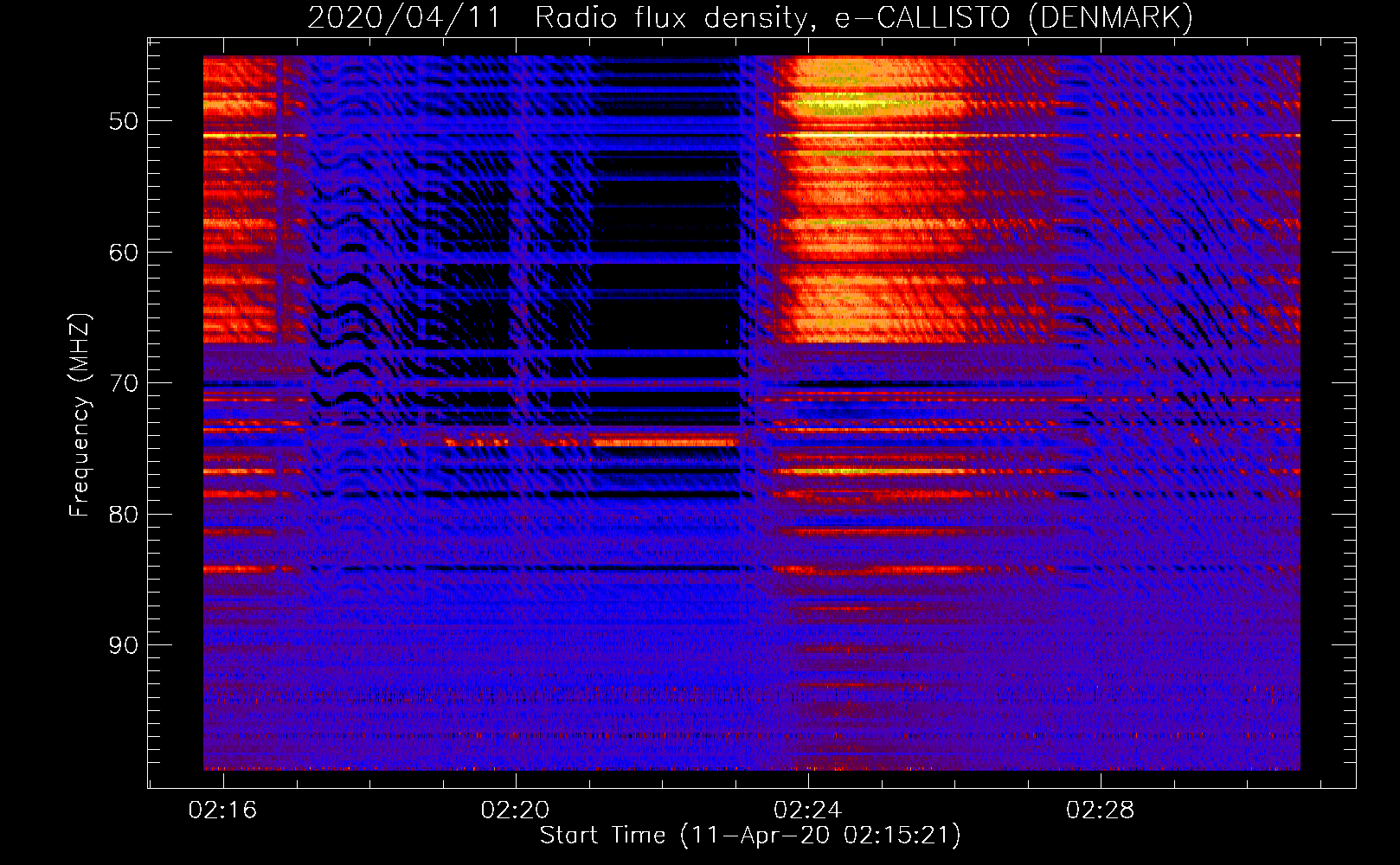Click the 70 frequency tick label
Viewport: 1400px width, 865px height.
point(123,383)
